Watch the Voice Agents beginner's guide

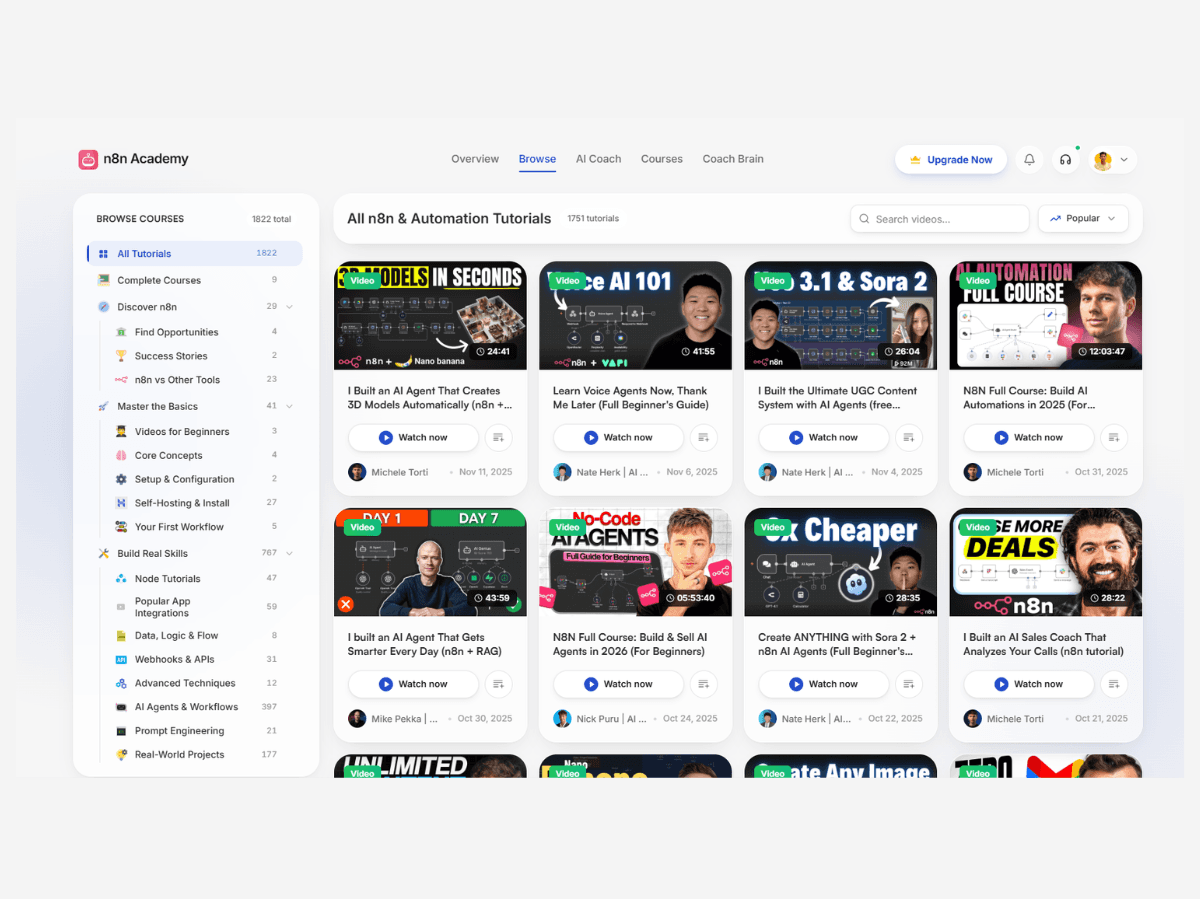(x=618, y=437)
